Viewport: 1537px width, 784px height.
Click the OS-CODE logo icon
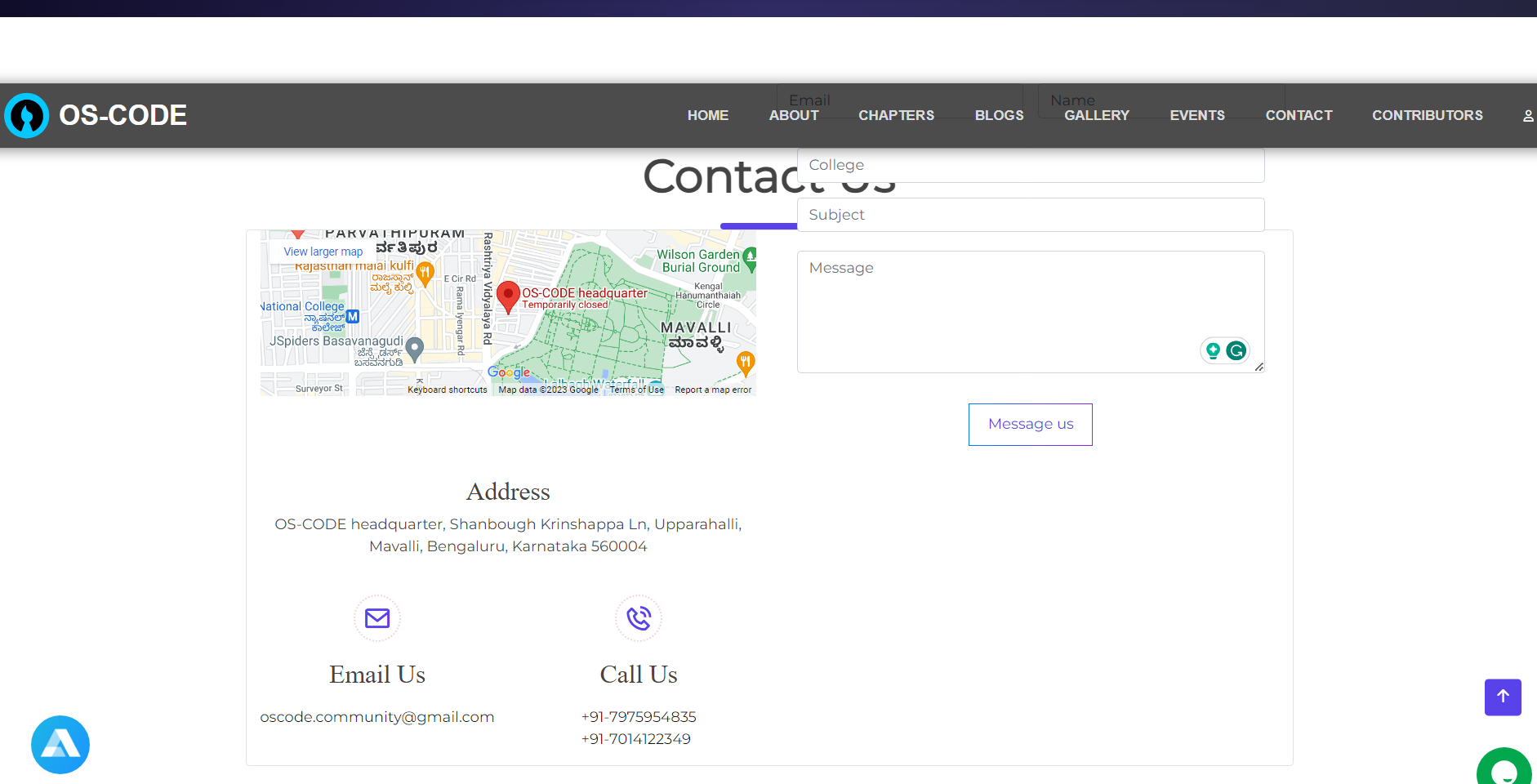coord(27,115)
